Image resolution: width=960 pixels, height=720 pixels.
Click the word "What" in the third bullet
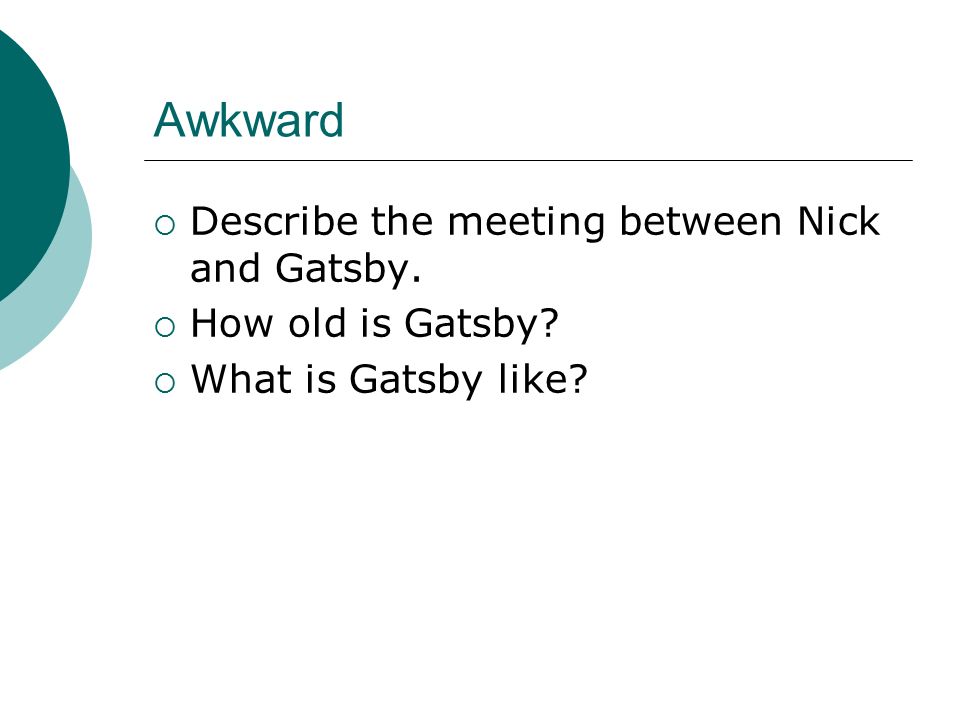point(241,378)
